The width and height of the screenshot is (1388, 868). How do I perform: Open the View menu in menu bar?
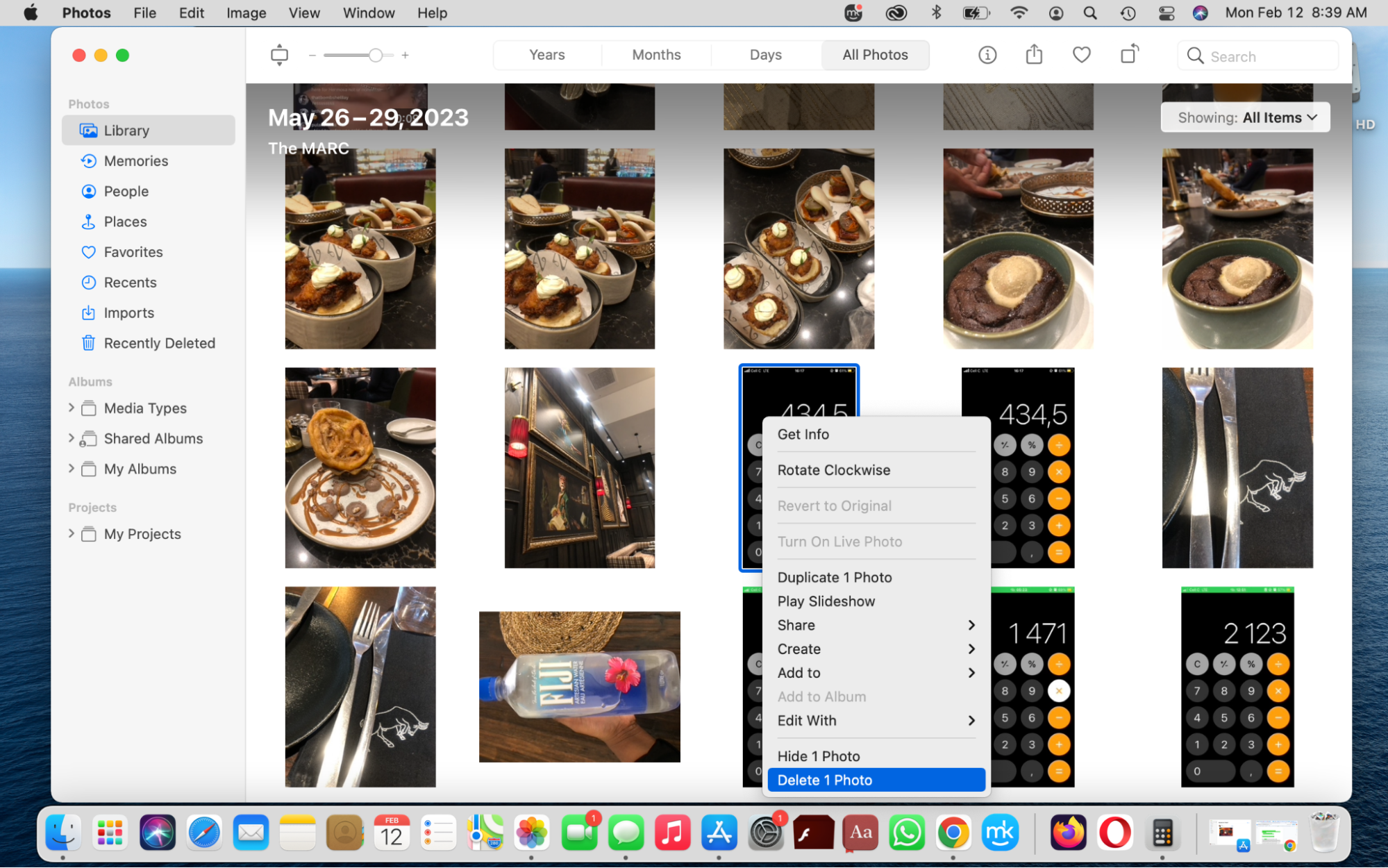304,12
